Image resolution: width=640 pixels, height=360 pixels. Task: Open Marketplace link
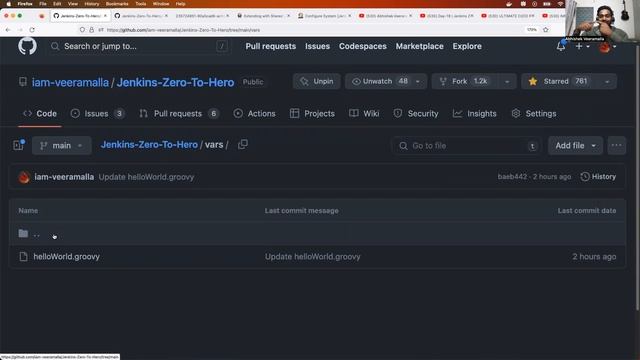pos(419,46)
